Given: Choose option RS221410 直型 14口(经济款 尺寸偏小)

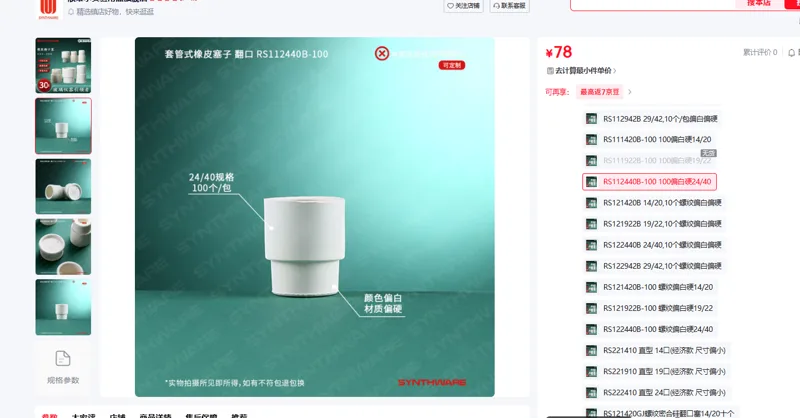Looking at the screenshot, I should (x=656, y=350).
